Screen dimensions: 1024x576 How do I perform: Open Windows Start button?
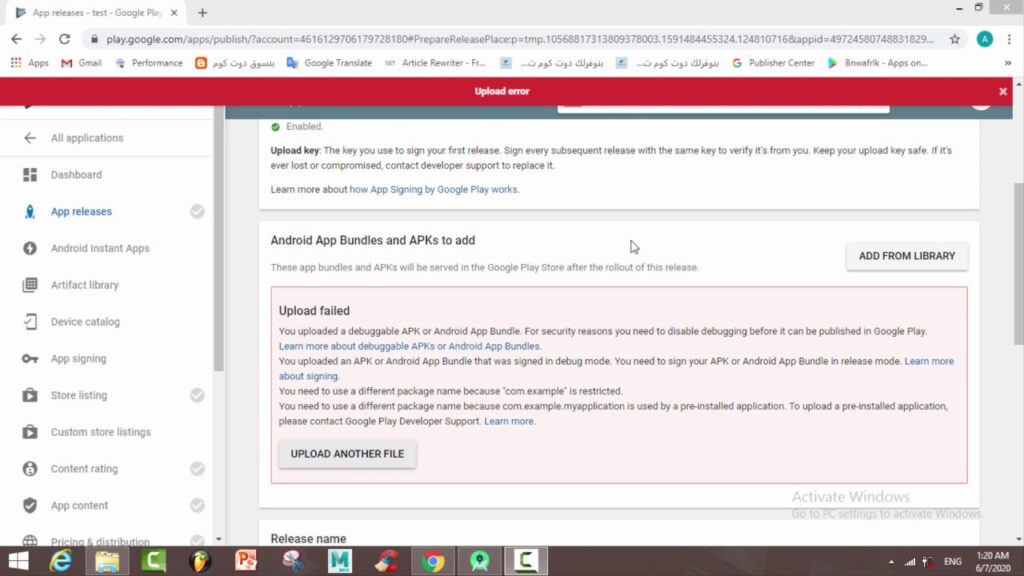click(x=18, y=561)
